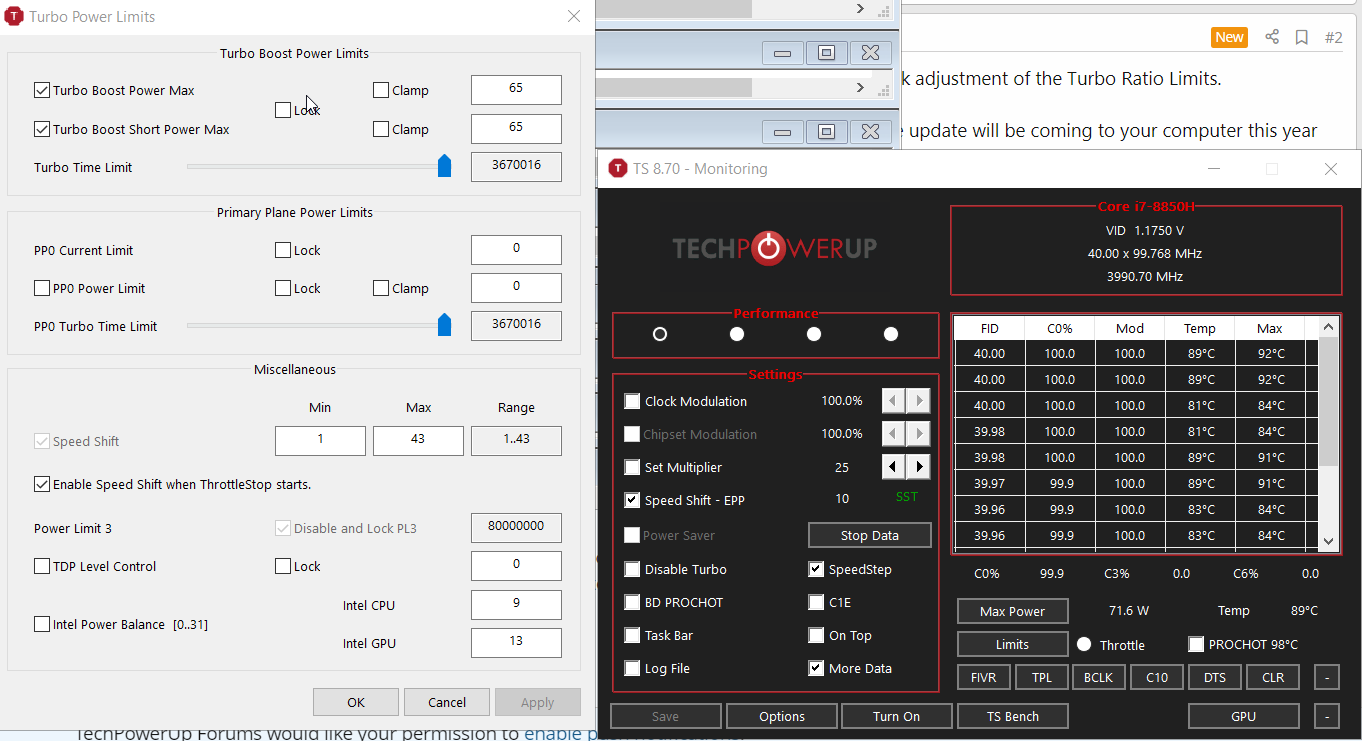
Task: Bookmark forum post #2 in browser
Action: point(1301,37)
